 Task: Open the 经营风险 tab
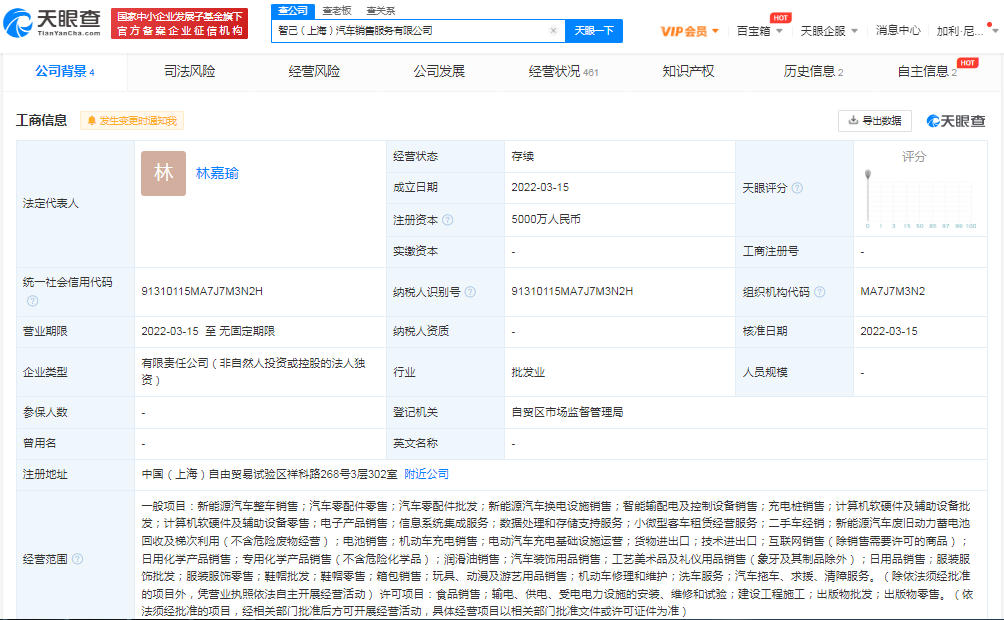(314, 71)
